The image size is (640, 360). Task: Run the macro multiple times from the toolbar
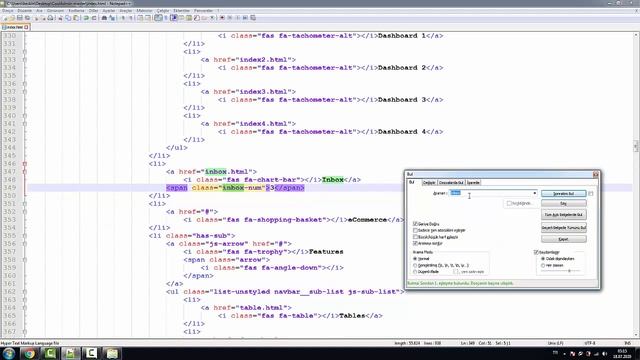(x=245, y=18)
